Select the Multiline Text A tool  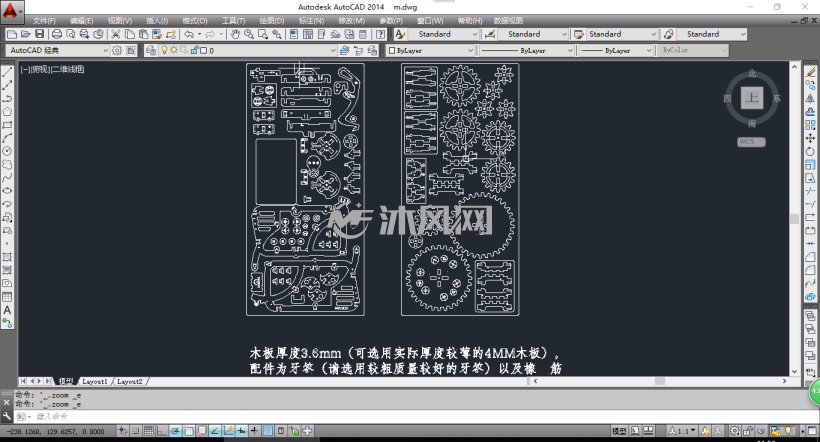point(7,310)
